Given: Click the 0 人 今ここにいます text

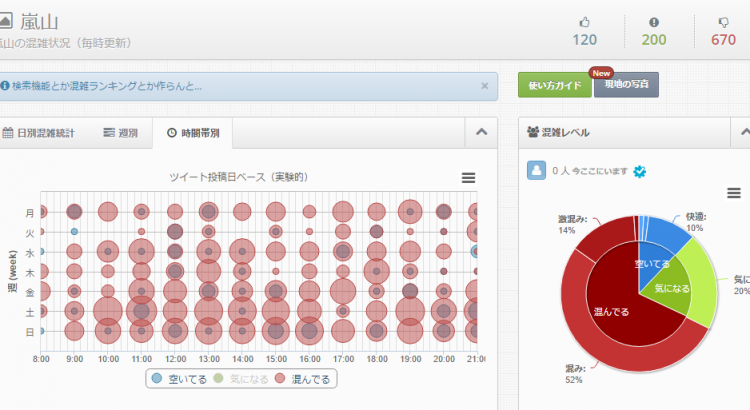Looking at the screenshot, I should point(590,171).
